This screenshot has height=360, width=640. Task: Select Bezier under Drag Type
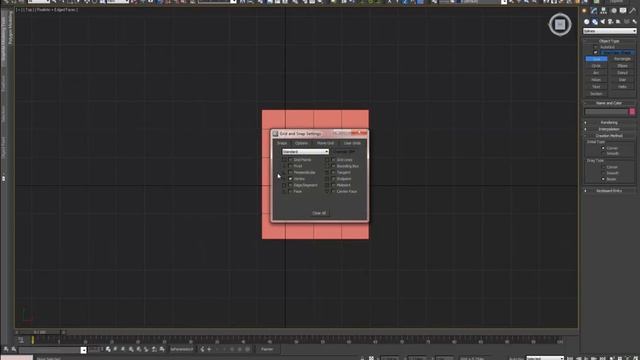tap(603, 179)
